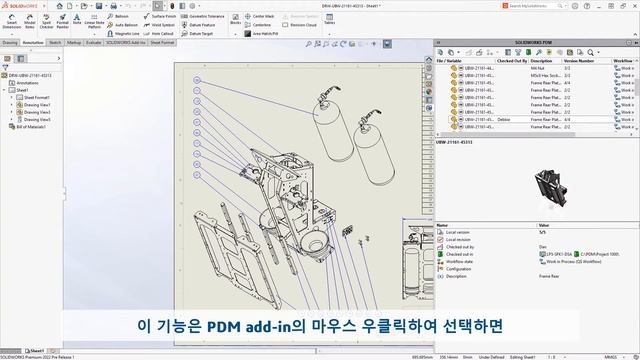Open the SOLIDWORKS Add-Ins tab
Screen dimensions: 640x360
click(126, 42)
